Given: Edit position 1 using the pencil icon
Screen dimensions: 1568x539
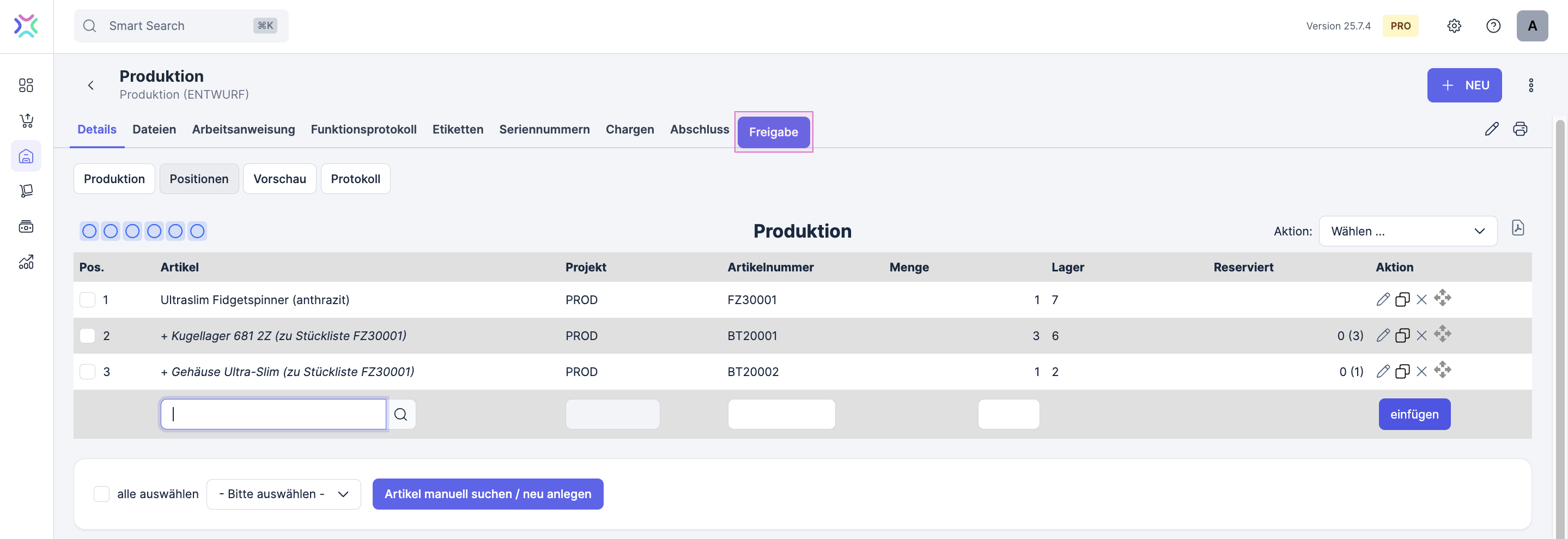Looking at the screenshot, I should pos(1382,299).
